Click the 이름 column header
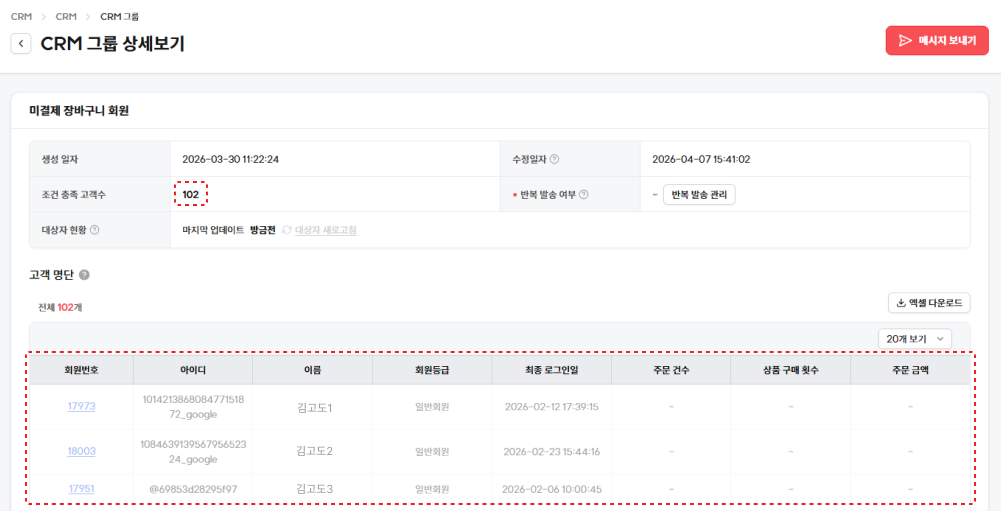This screenshot has width=1001, height=511. 312,370
